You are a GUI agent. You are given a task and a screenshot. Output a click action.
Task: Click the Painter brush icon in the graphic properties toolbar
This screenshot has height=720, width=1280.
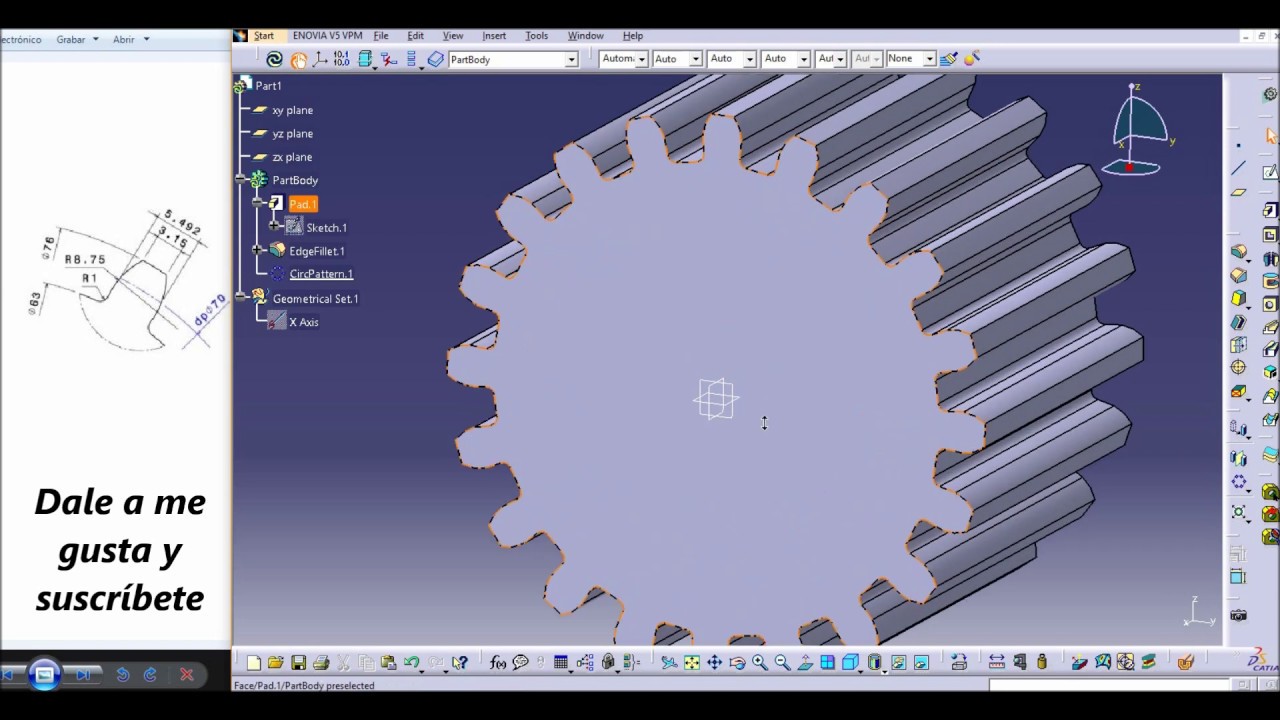click(948, 59)
